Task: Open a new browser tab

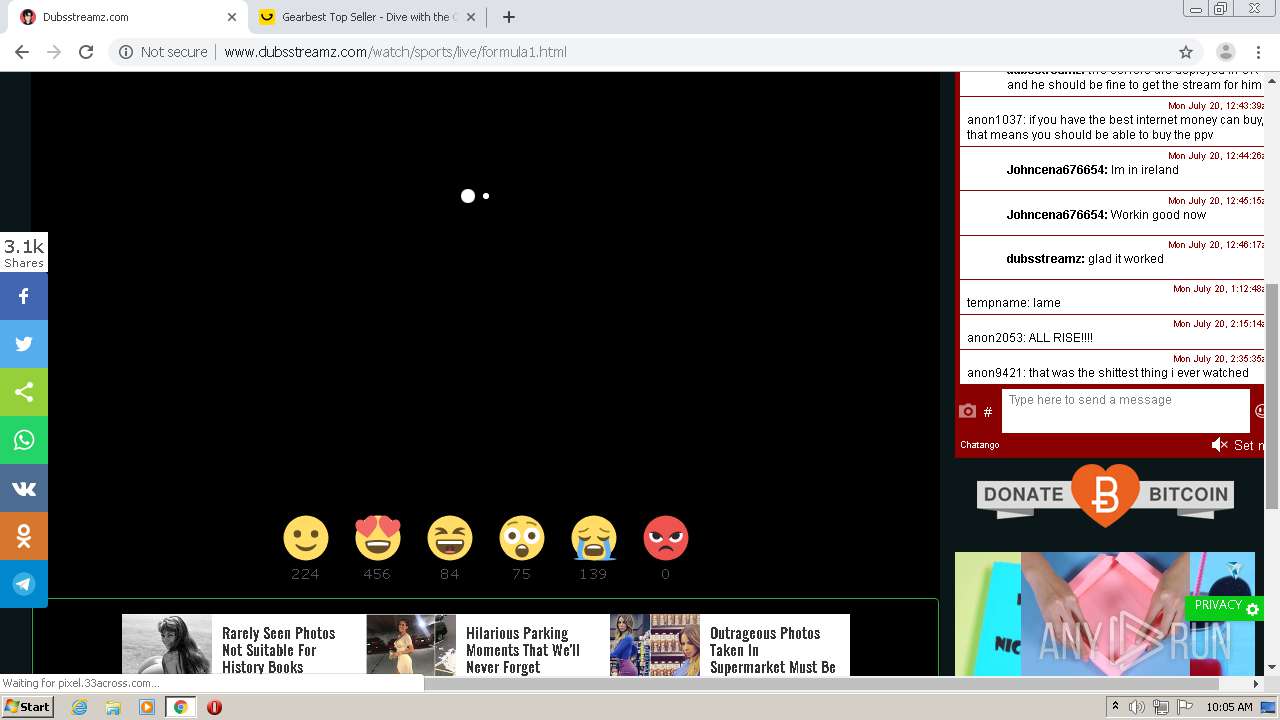Action: [x=508, y=17]
